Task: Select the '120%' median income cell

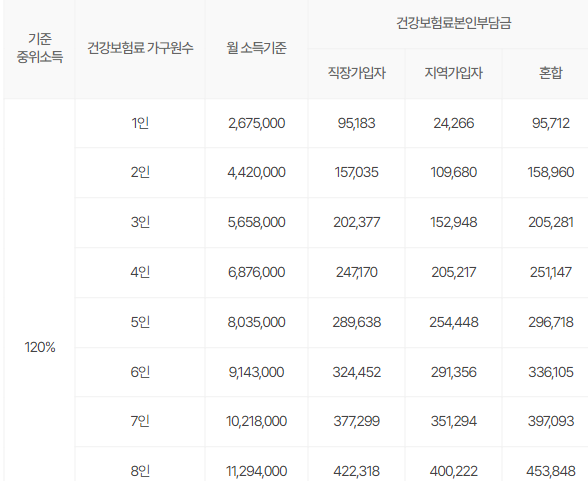Action: pos(40,348)
